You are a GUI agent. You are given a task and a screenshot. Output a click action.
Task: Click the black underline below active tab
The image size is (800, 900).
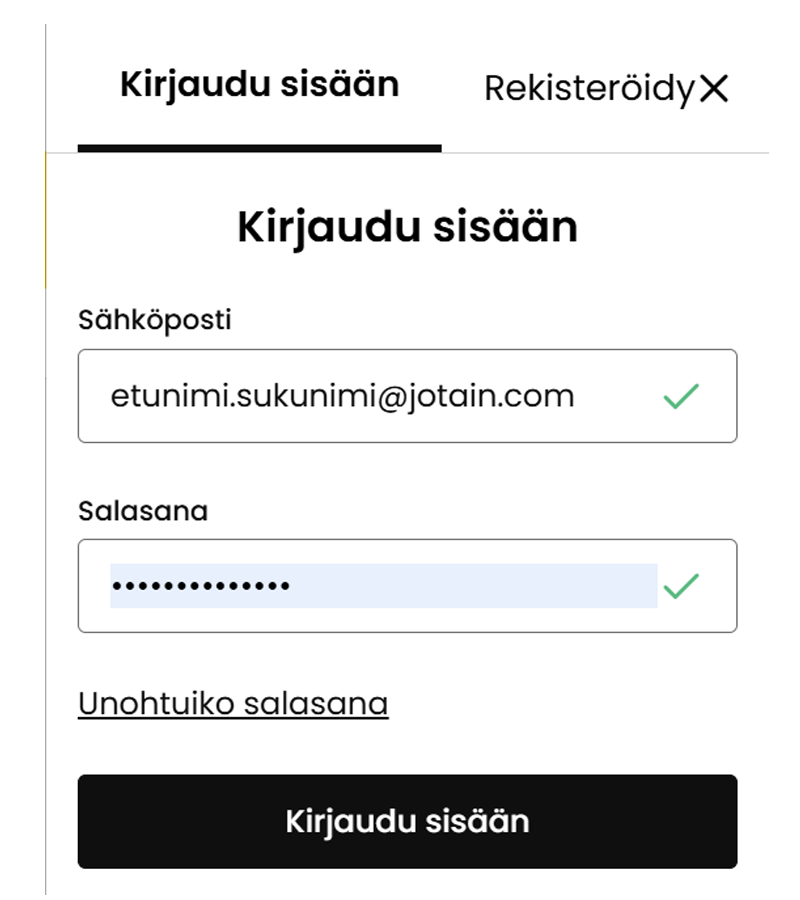[259, 149]
